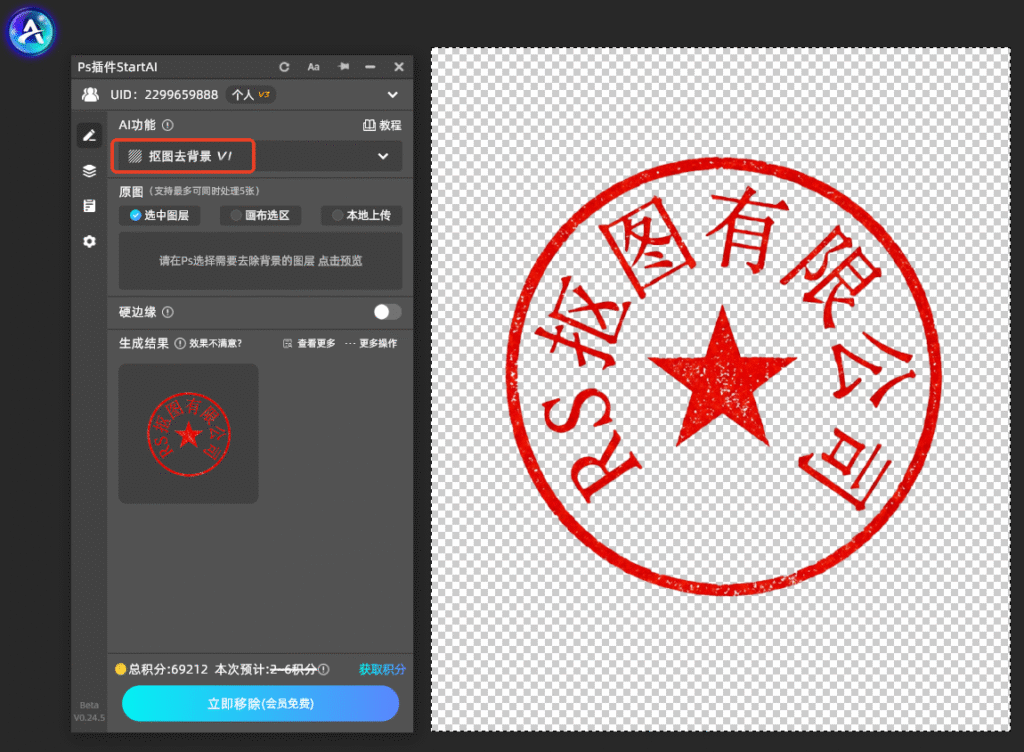Open the saved records sidebar icon
The height and width of the screenshot is (752, 1024).
click(x=89, y=206)
